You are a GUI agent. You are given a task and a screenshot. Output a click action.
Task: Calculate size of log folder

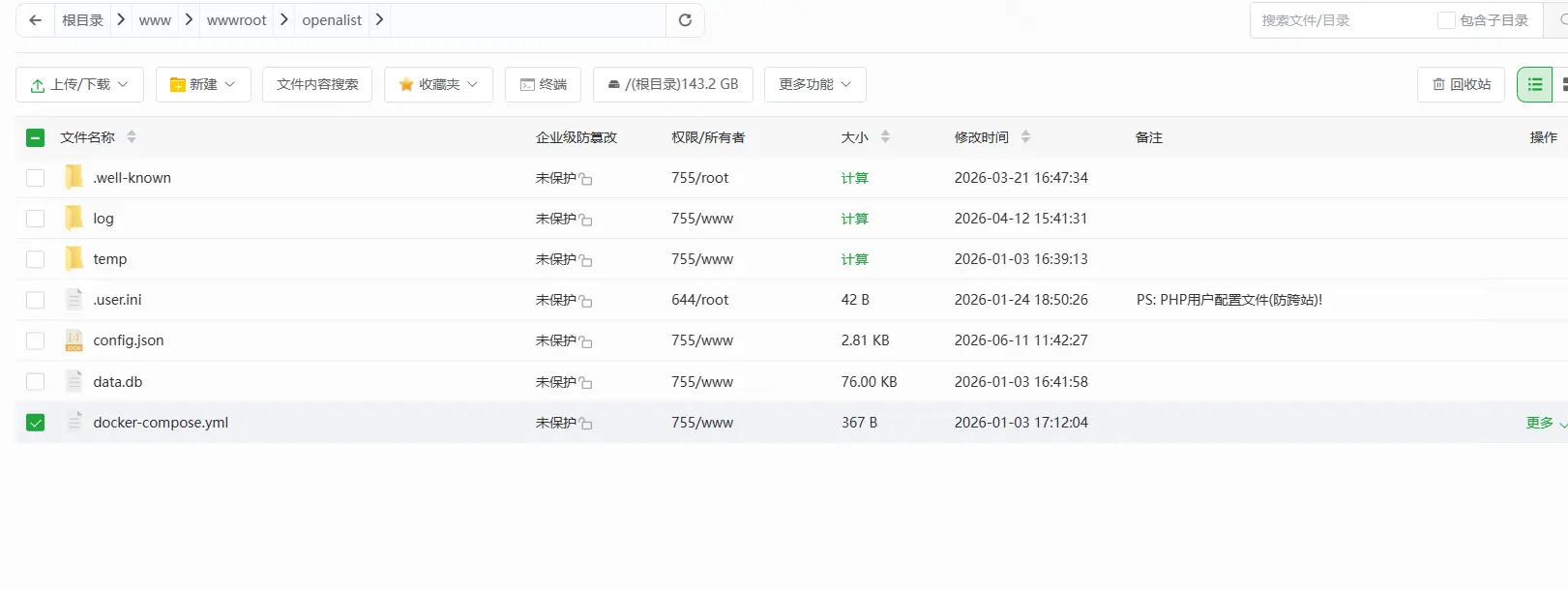854,219
